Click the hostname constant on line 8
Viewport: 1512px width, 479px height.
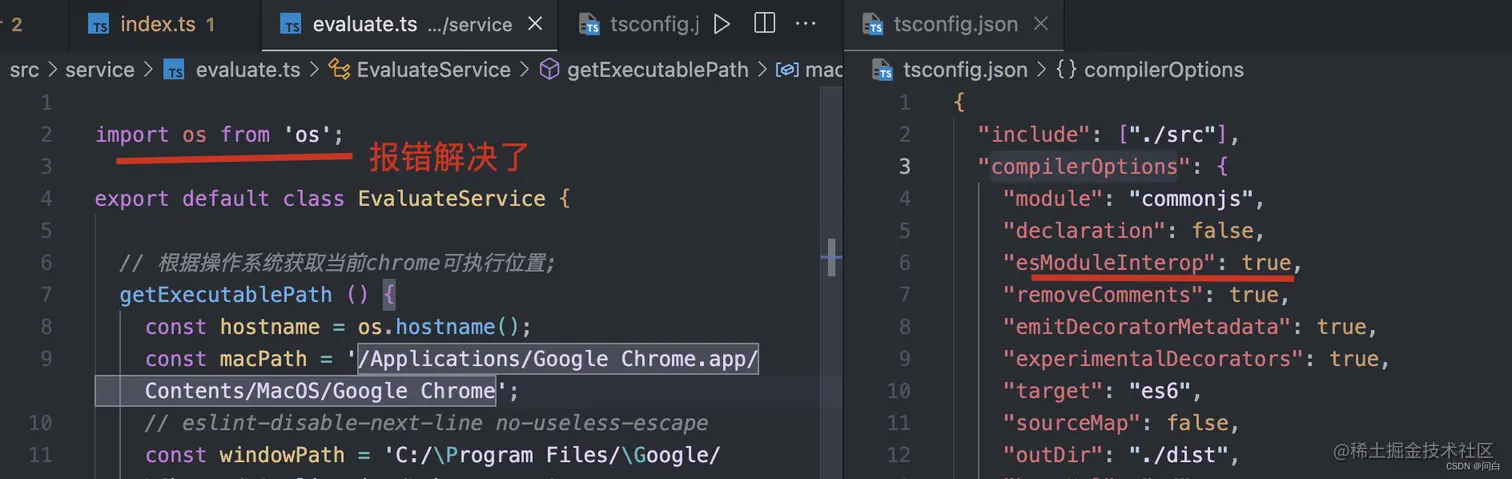click(x=271, y=326)
